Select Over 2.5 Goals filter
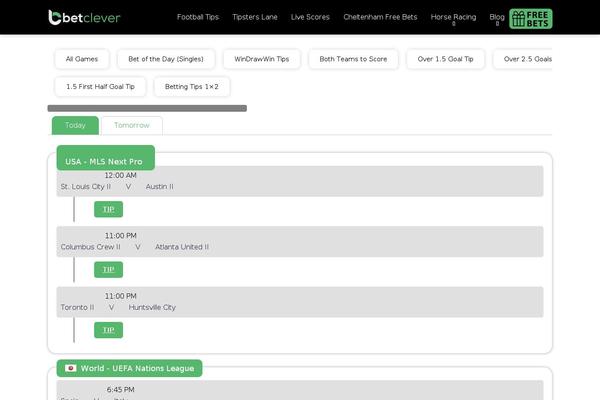 pyautogui.click(x=523, y=59)
